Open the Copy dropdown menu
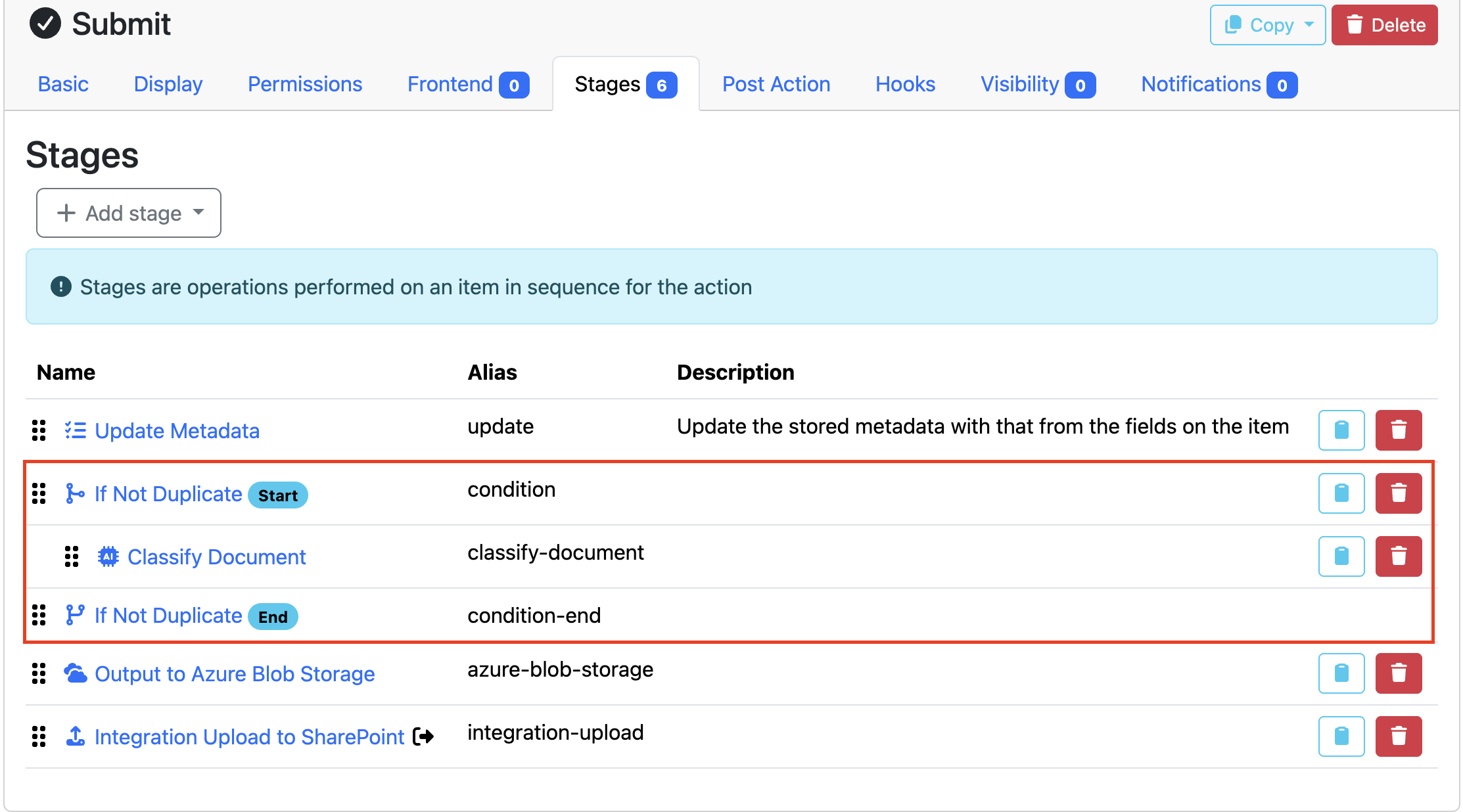Screen dimensions: 1463x812 pos(1267,25)
